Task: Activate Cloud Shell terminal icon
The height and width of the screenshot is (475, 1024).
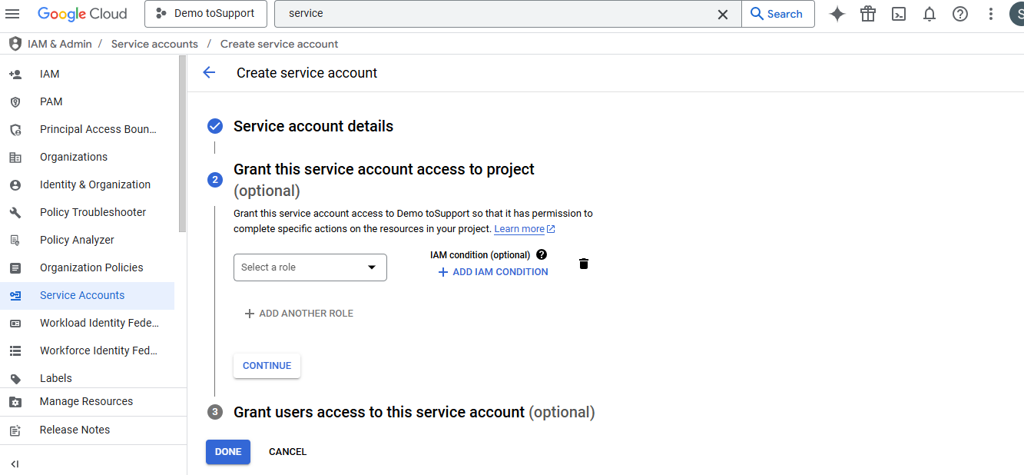Action: (899, 14)
